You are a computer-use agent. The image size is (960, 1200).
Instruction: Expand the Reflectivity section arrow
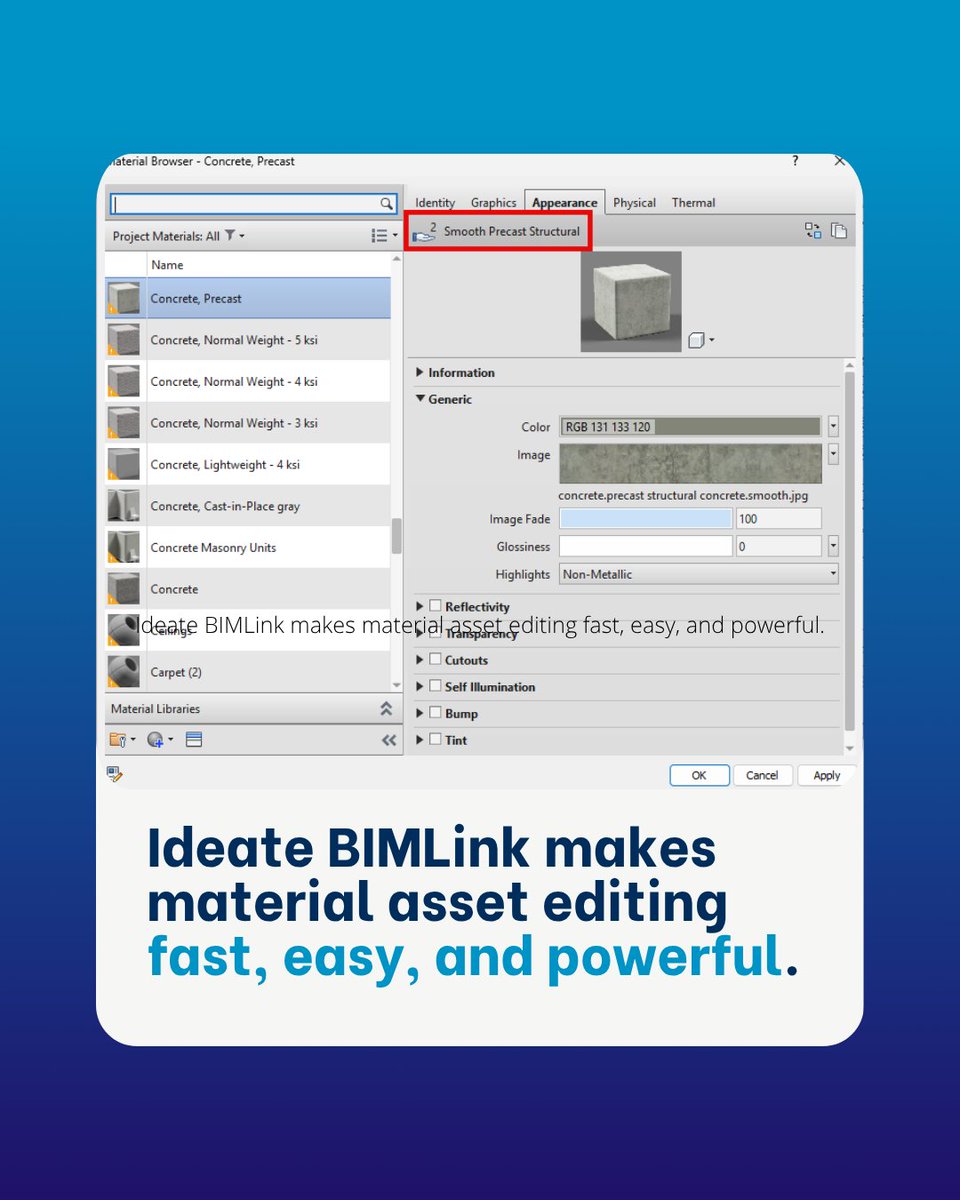click(x=420, y=606)
